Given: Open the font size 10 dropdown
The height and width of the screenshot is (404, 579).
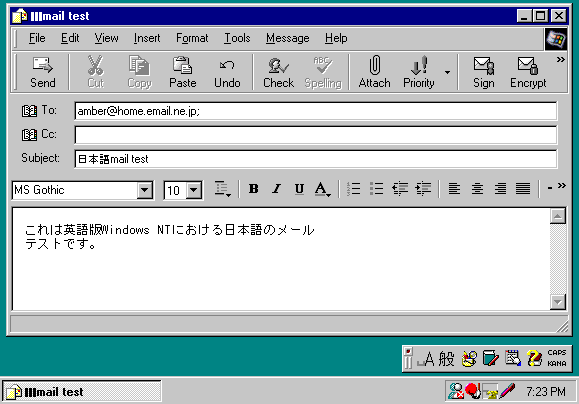Looking at the screenshot, I should (x=194, y=191).
